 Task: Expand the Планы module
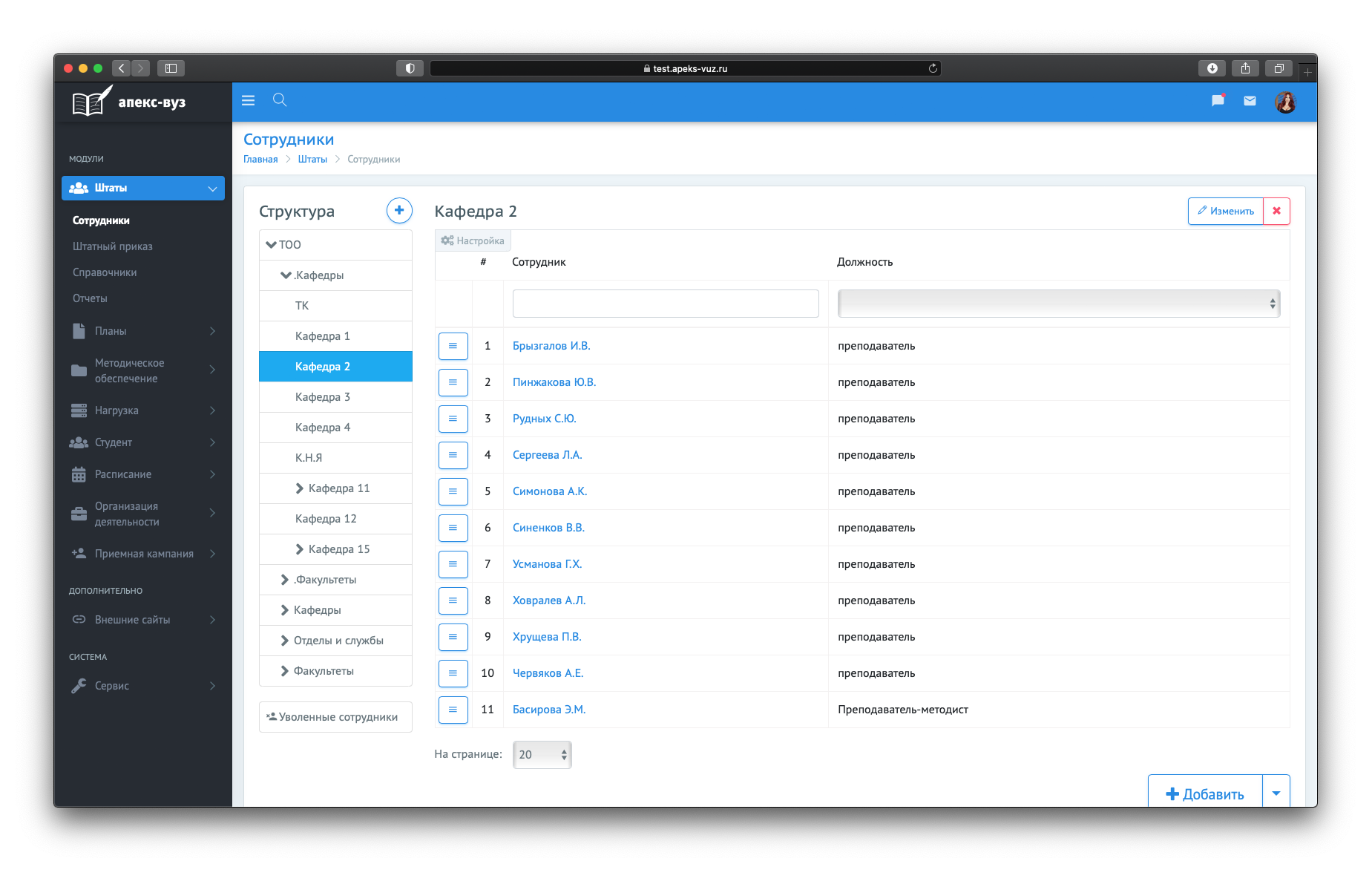coord(143,331)
